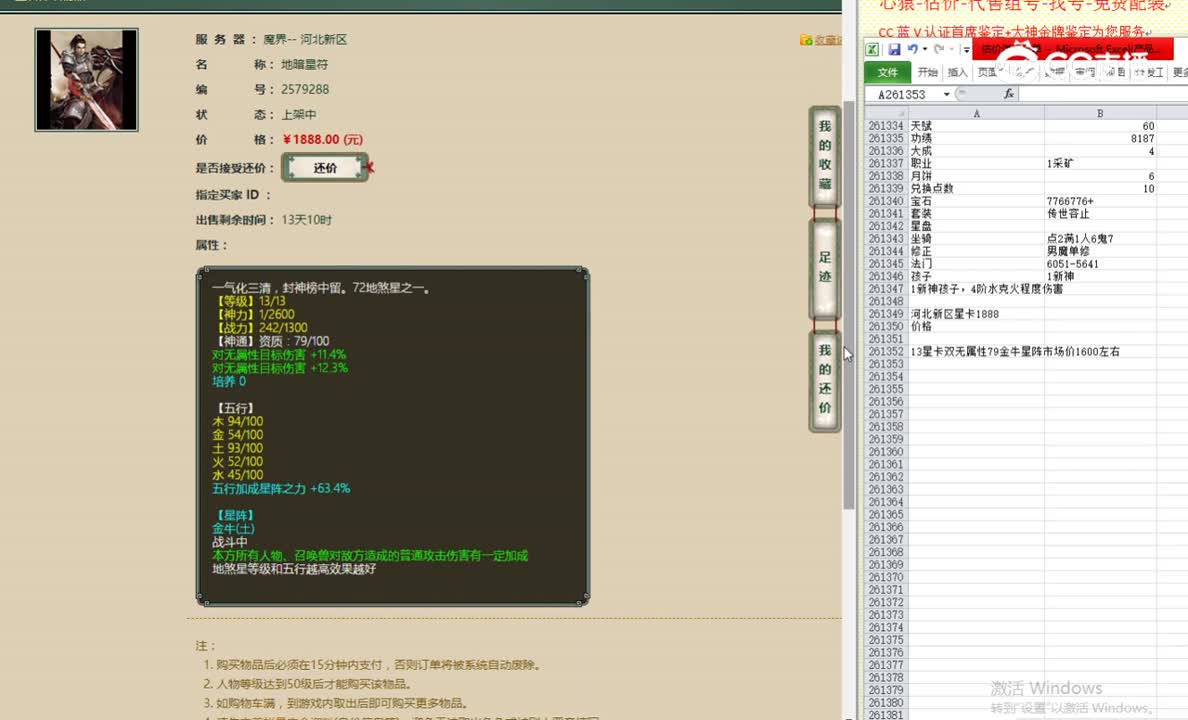Undo the last Excel action
Screen dimensions: 1188x720
point(912,49)
